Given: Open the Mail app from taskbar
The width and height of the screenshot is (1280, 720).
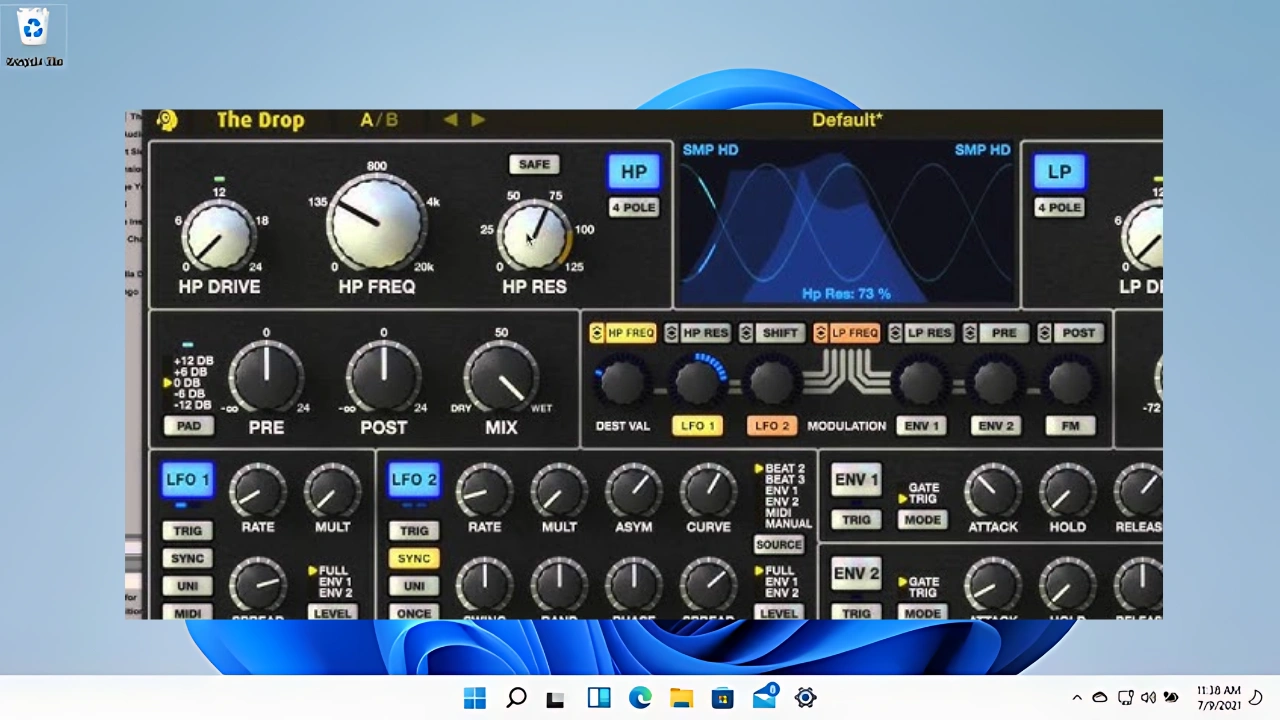Looking at the screenshot, I should (x=765, y=697).
